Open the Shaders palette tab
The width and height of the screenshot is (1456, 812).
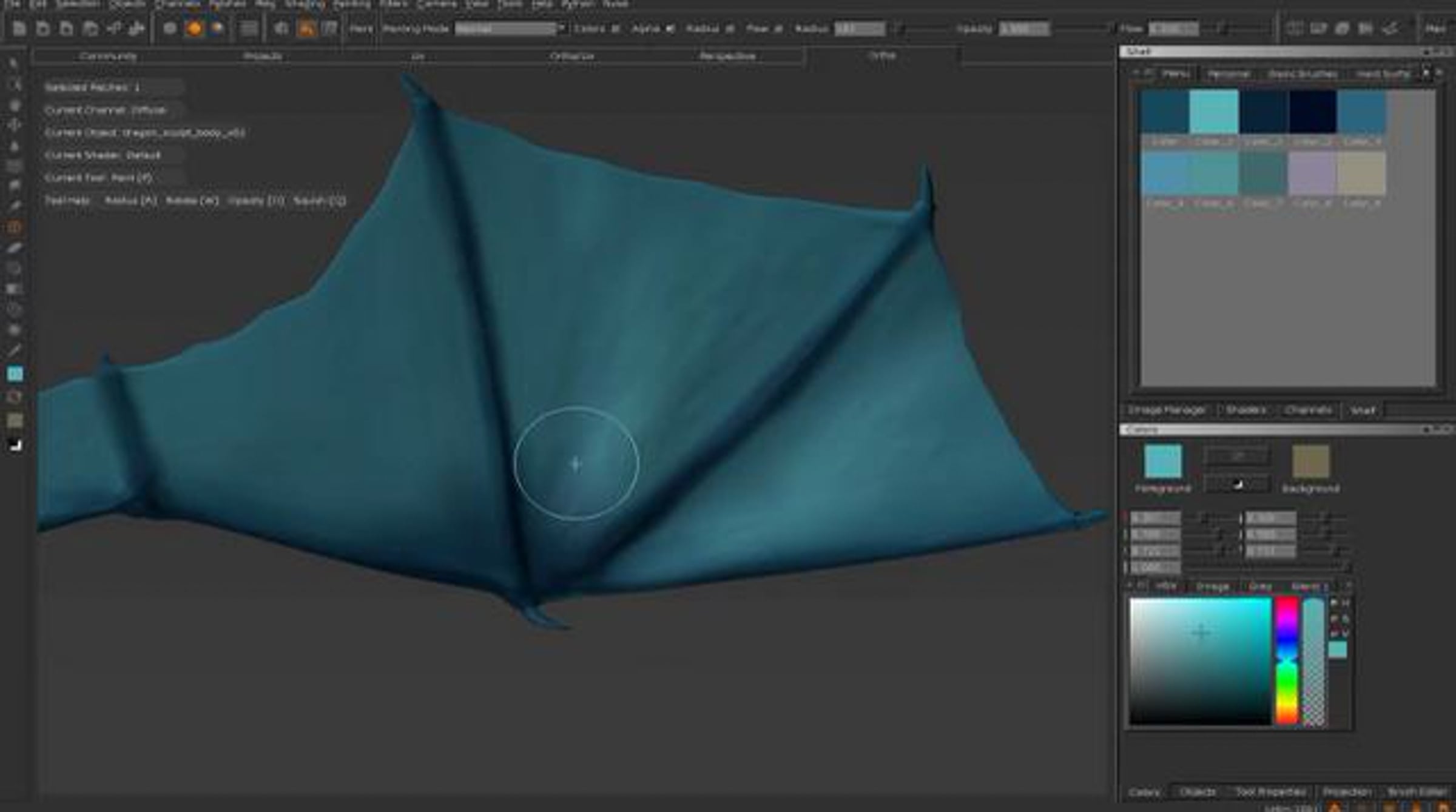point(1245,411)
